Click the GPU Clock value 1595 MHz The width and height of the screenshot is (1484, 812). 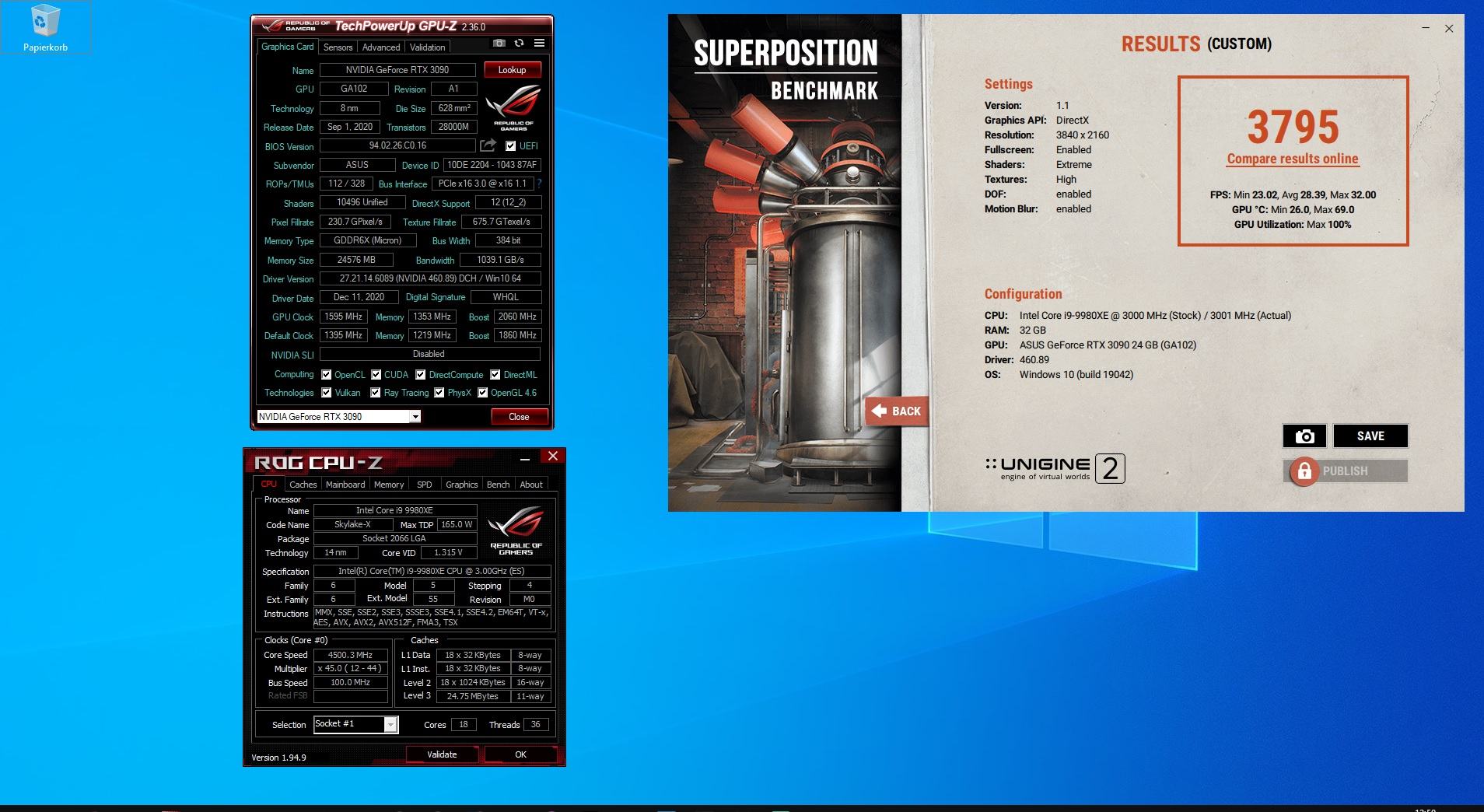click(344, 317)
